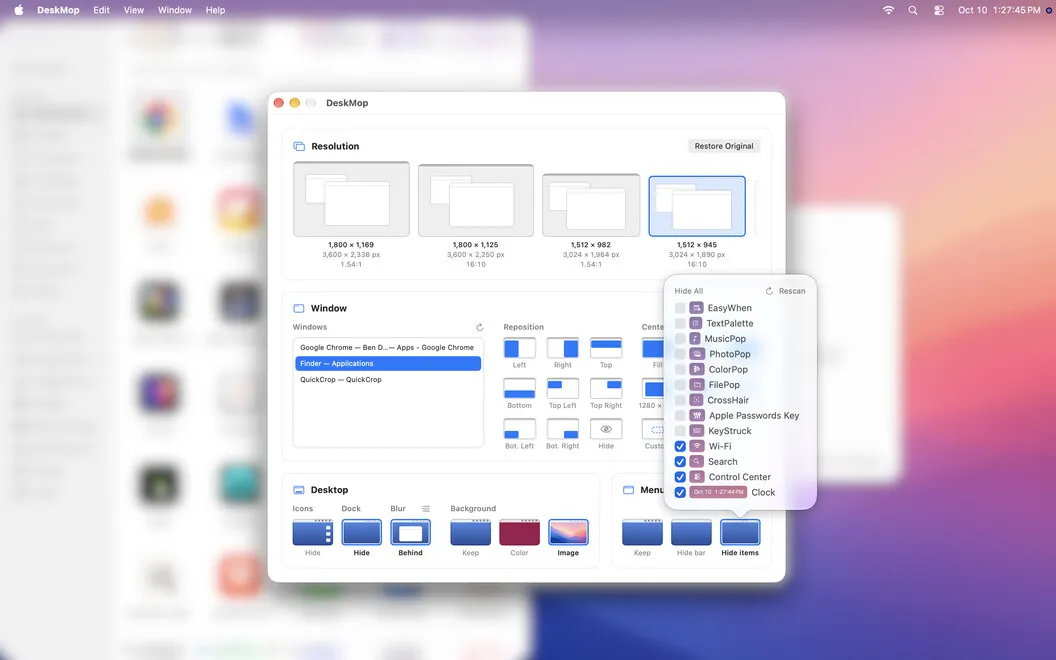Viewport: 1056px width, 660px height.
Task: Uncheck the Control Center checkbox
Action: (680, 477)
